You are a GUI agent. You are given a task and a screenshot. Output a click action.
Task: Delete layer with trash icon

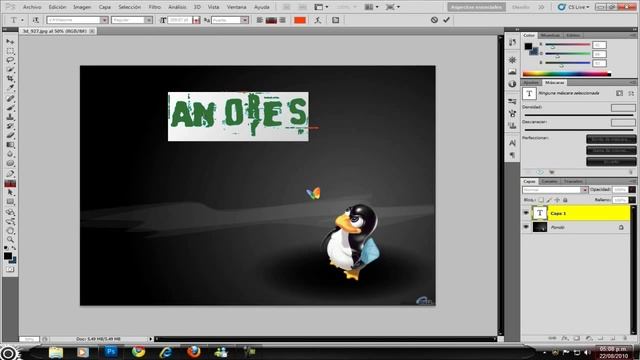(624, 338)
